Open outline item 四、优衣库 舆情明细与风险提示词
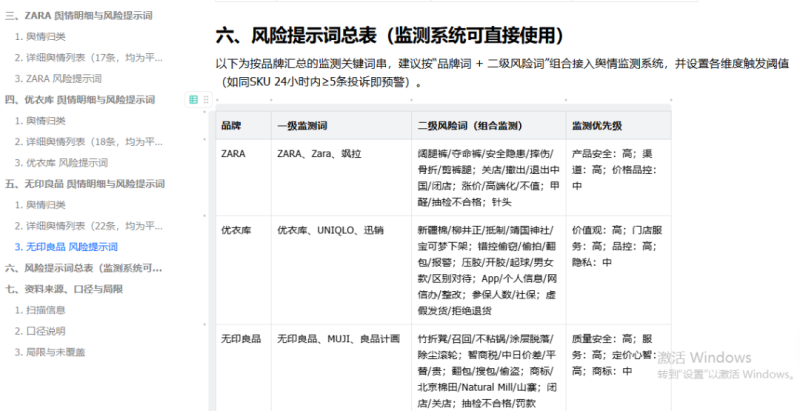The image size is (800, 411). 80,99
